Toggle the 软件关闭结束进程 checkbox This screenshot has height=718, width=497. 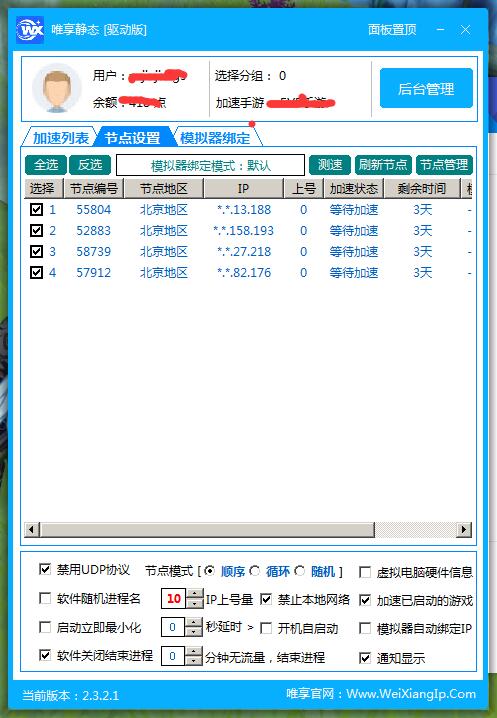[45, 655]
